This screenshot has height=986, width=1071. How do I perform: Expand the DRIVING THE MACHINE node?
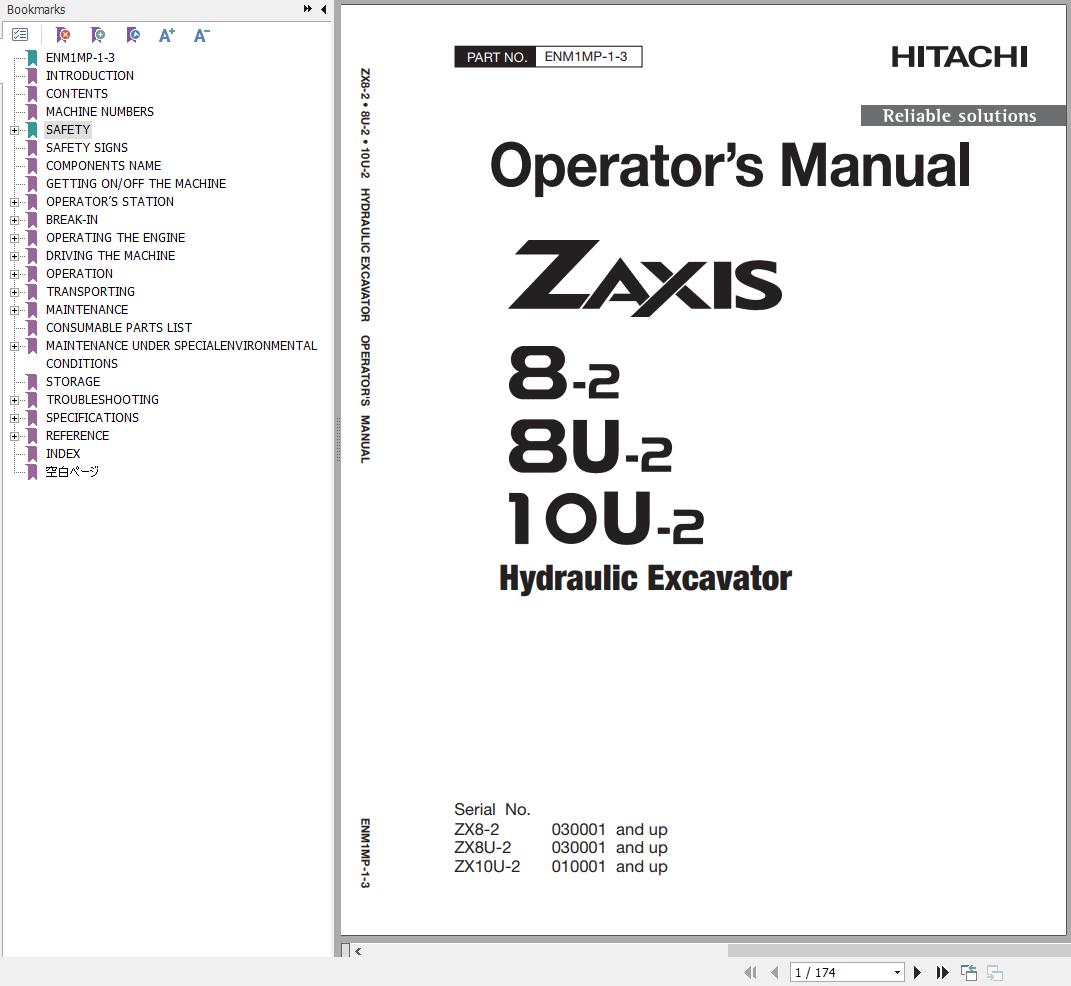(14, 256)
